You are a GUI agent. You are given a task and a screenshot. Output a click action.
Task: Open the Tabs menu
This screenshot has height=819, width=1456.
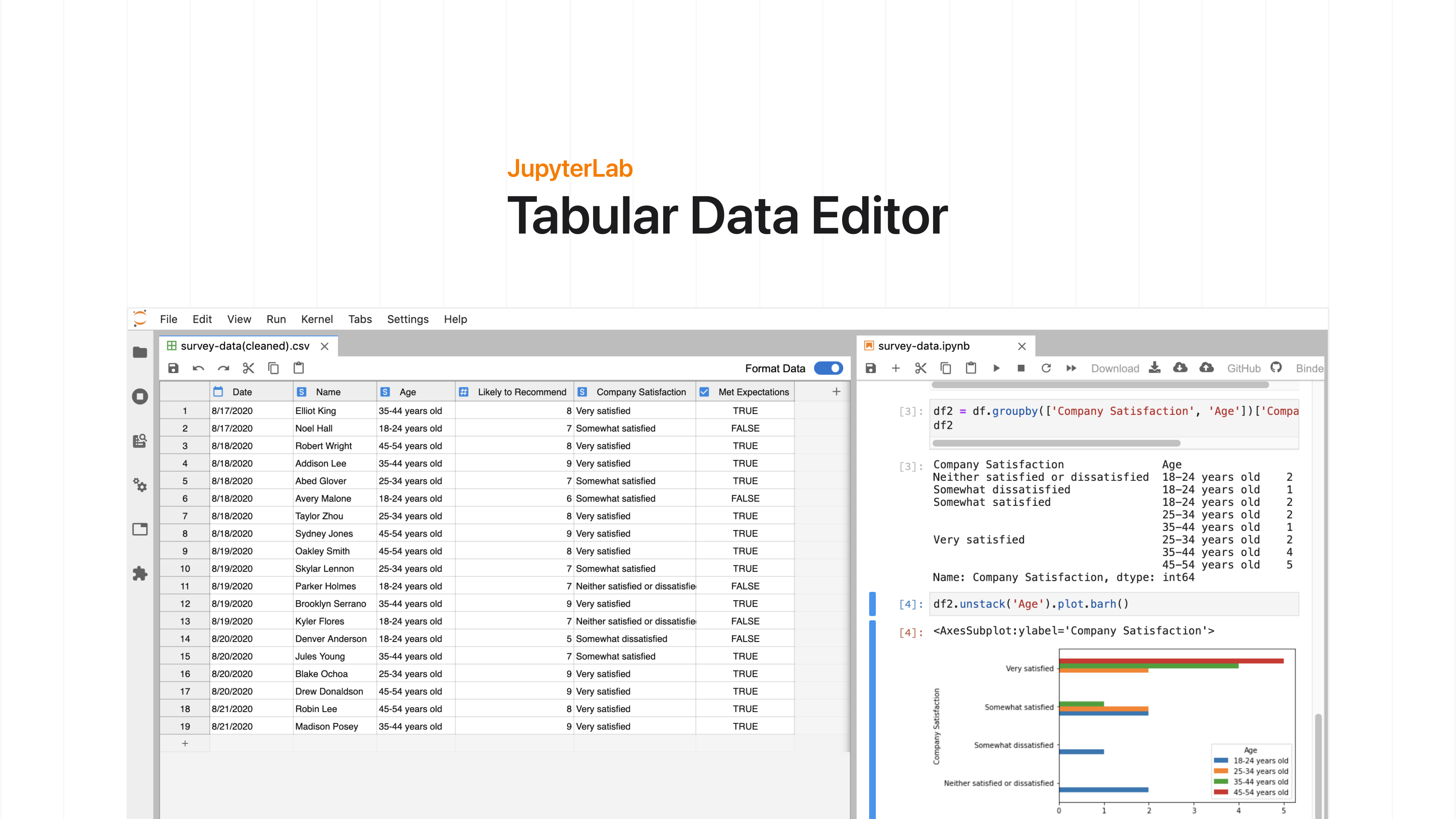click(360, 319)
